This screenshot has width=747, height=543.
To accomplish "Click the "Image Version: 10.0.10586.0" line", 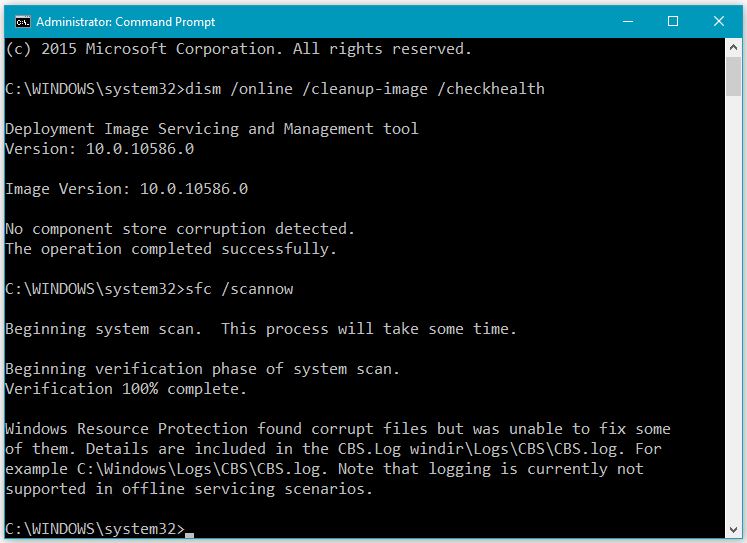I will tap(127, 189).
